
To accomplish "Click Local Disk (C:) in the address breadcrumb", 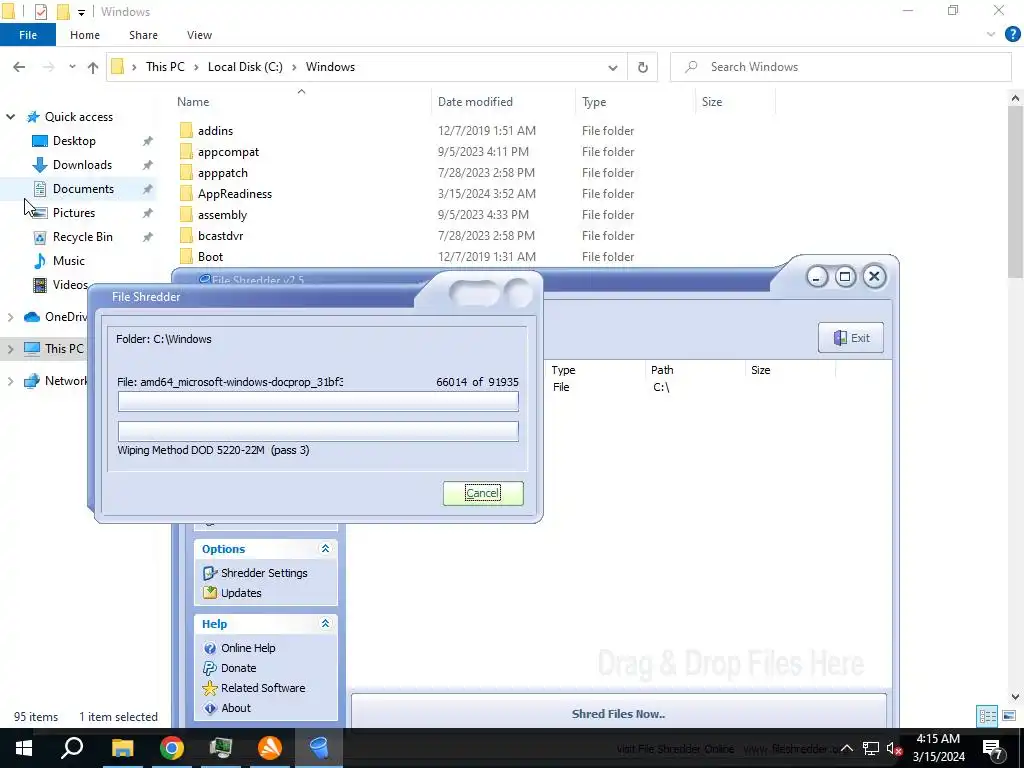I will (245, 67).
